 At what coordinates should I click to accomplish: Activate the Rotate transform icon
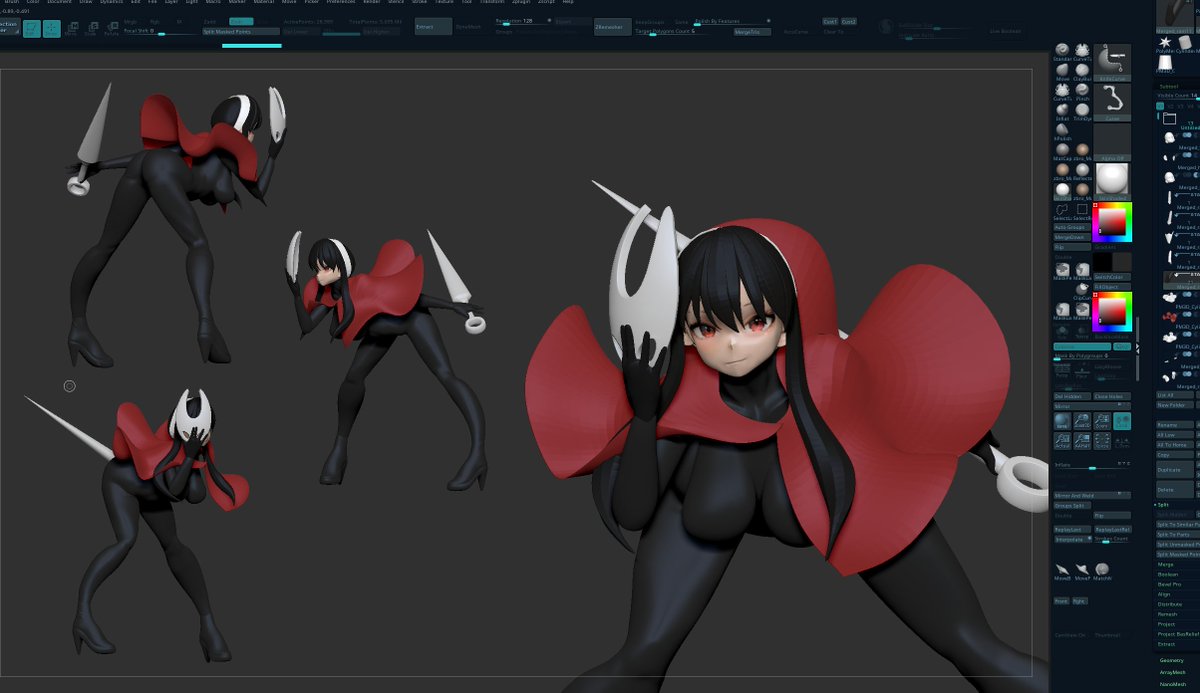click(111, 29)
